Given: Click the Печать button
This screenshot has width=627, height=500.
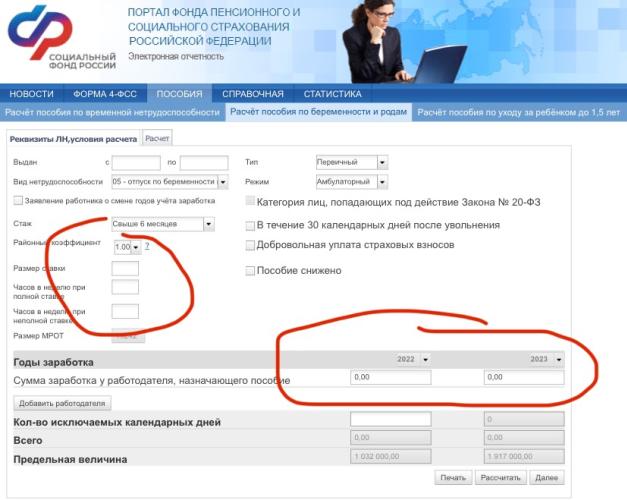Looking at the screenshot, I should coord(453,478).
